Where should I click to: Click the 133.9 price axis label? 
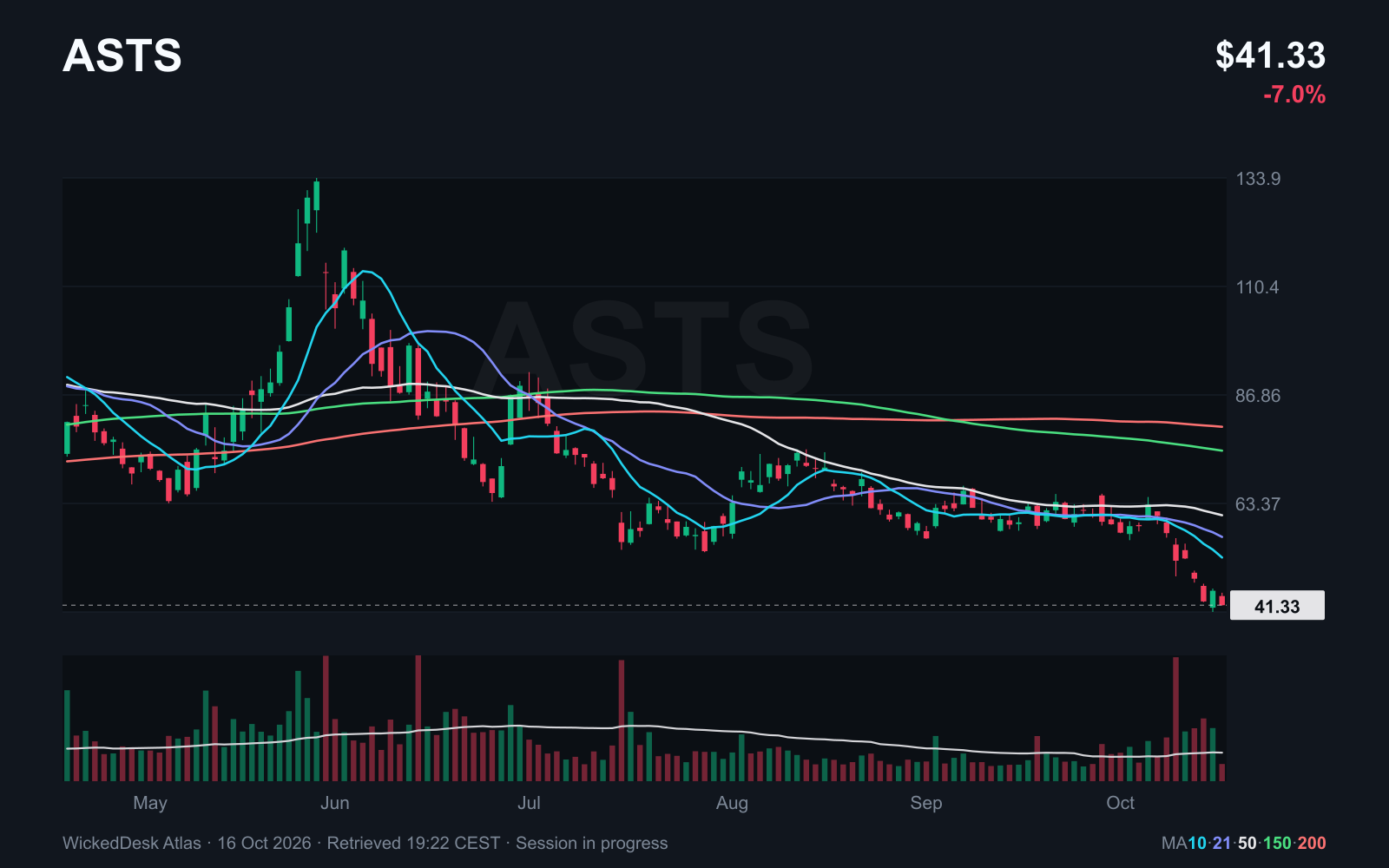(x=1258, y=179)
